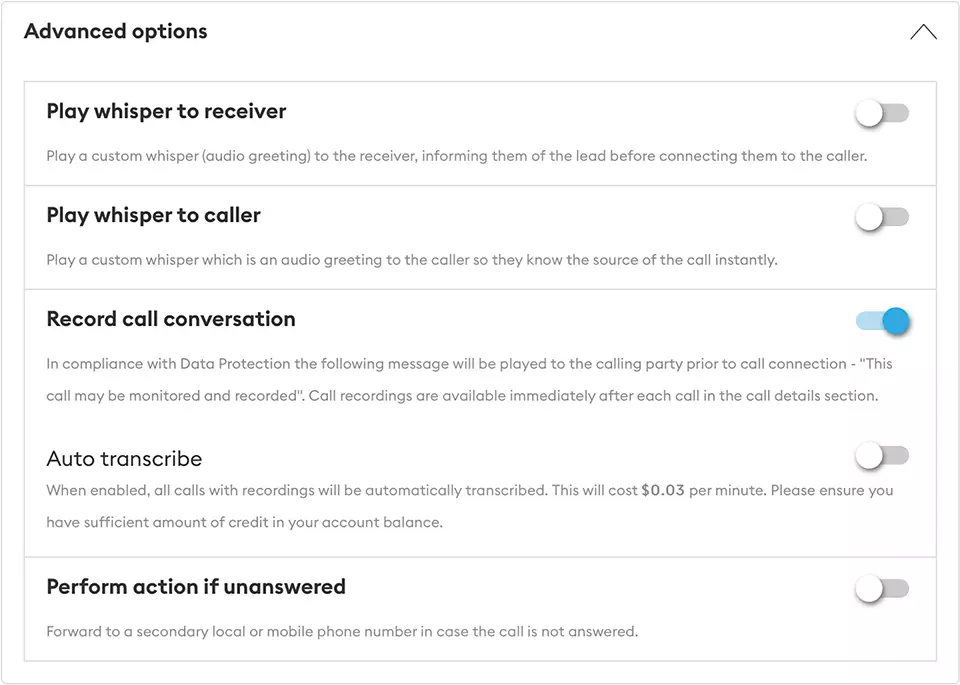Screen dimensions: 960x685
Task: Enable Perform action if unanswered toggle
Action: coord(882,589)
